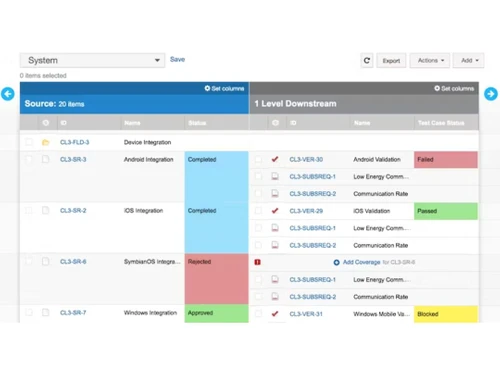Open the CL3-VER-31 link
The image size is (500, 375).
click(306, 314)
